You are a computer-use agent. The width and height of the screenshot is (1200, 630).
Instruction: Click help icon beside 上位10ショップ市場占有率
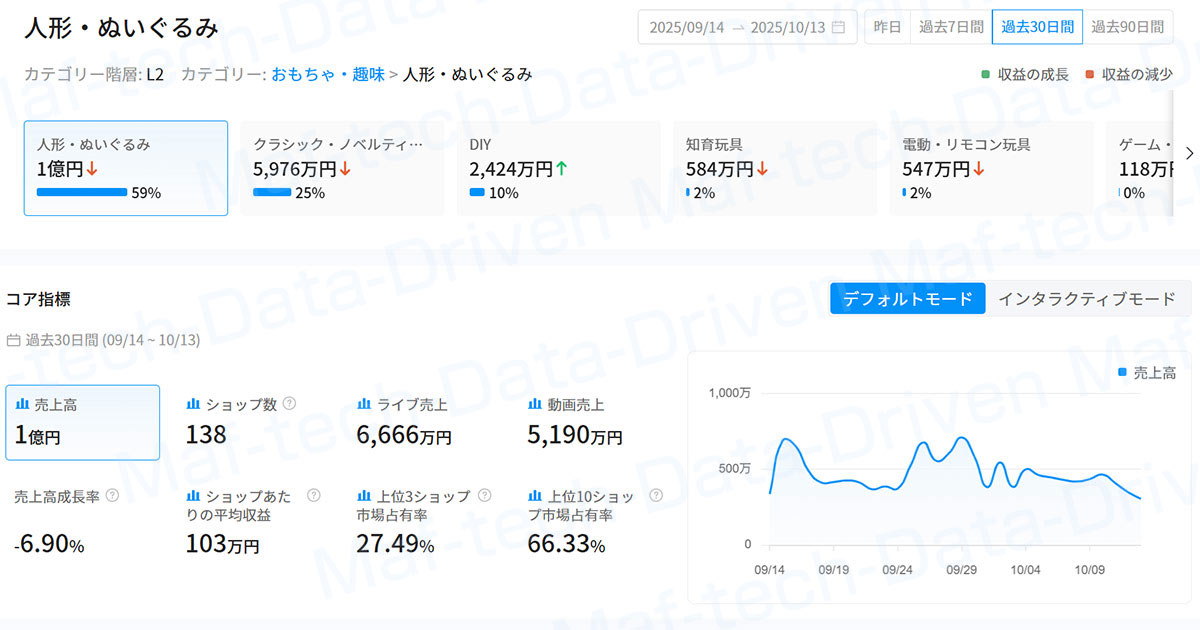[x=656, y=496]
